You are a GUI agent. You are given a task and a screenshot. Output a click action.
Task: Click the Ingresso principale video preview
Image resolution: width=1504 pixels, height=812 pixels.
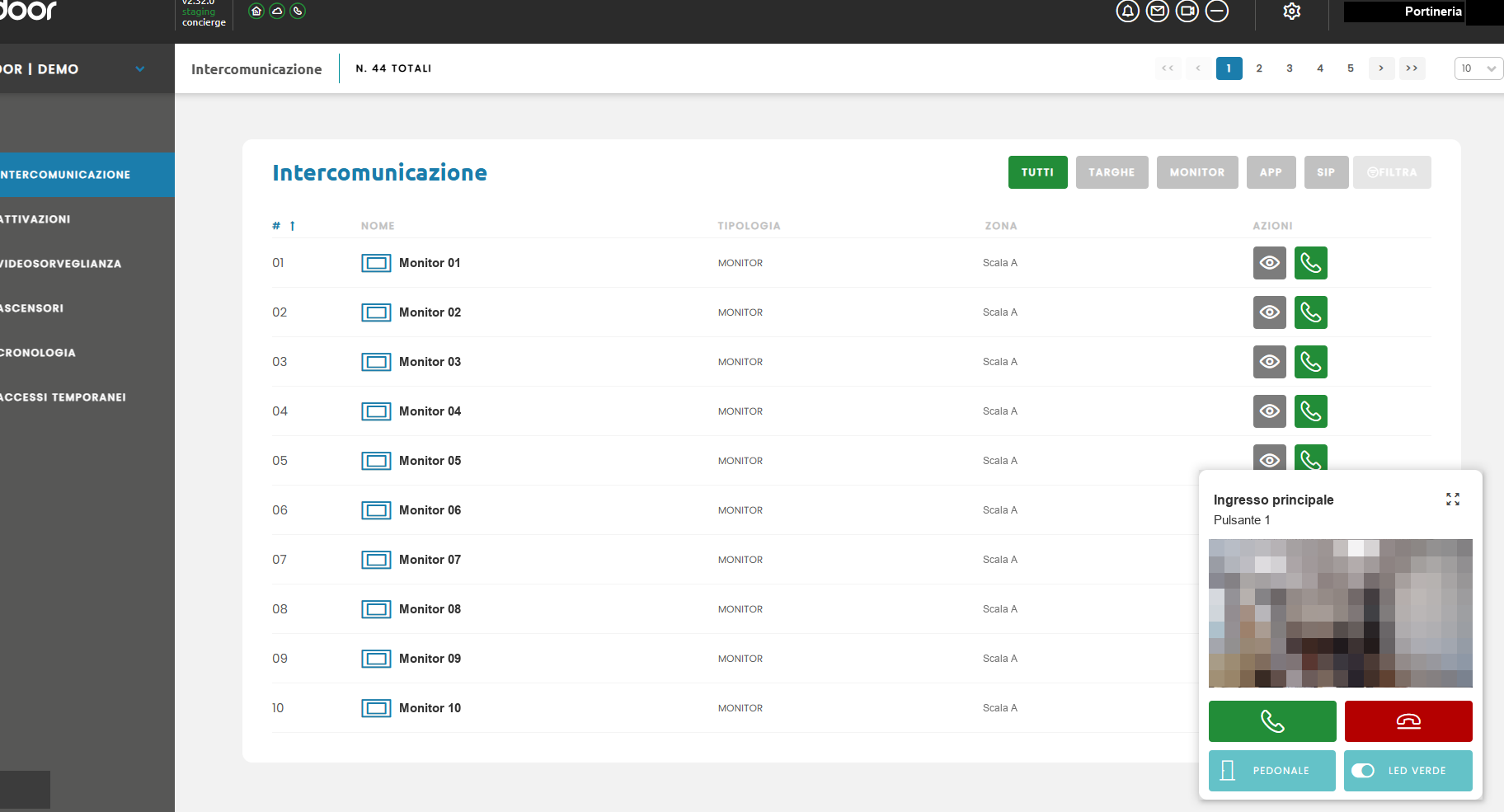(x=1341, y=613)
